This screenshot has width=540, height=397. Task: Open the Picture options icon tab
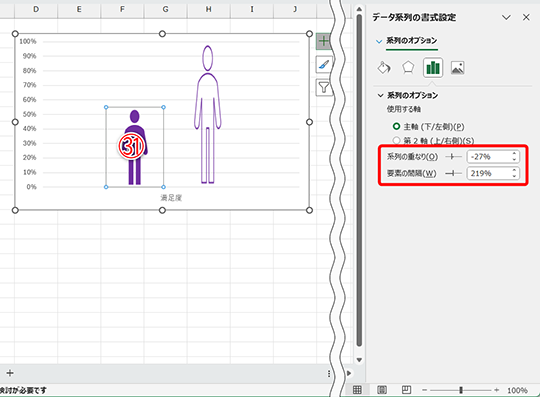pos(457,68)
